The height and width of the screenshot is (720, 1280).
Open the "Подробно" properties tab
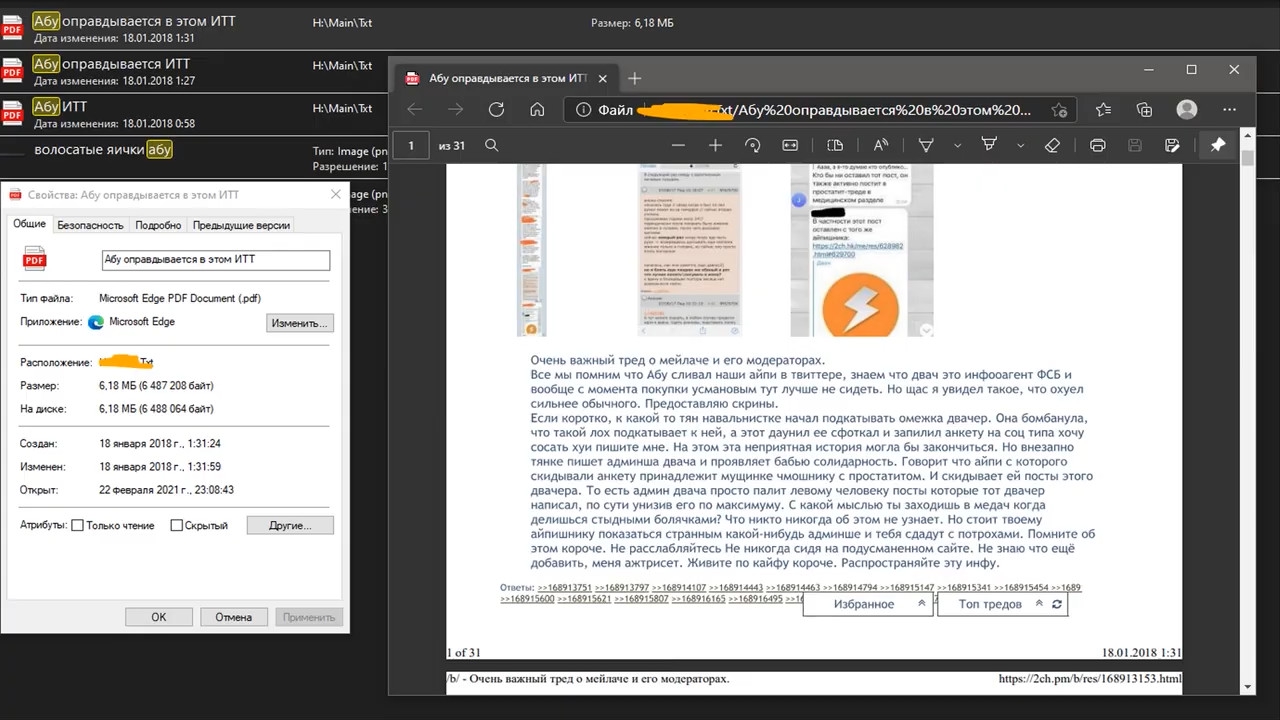(158, 225)
